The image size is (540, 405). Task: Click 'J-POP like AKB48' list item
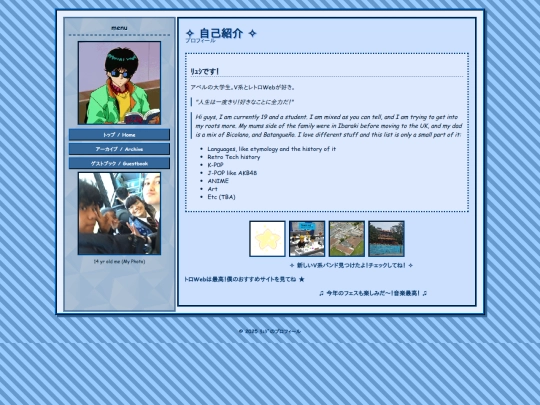[232, 173]
